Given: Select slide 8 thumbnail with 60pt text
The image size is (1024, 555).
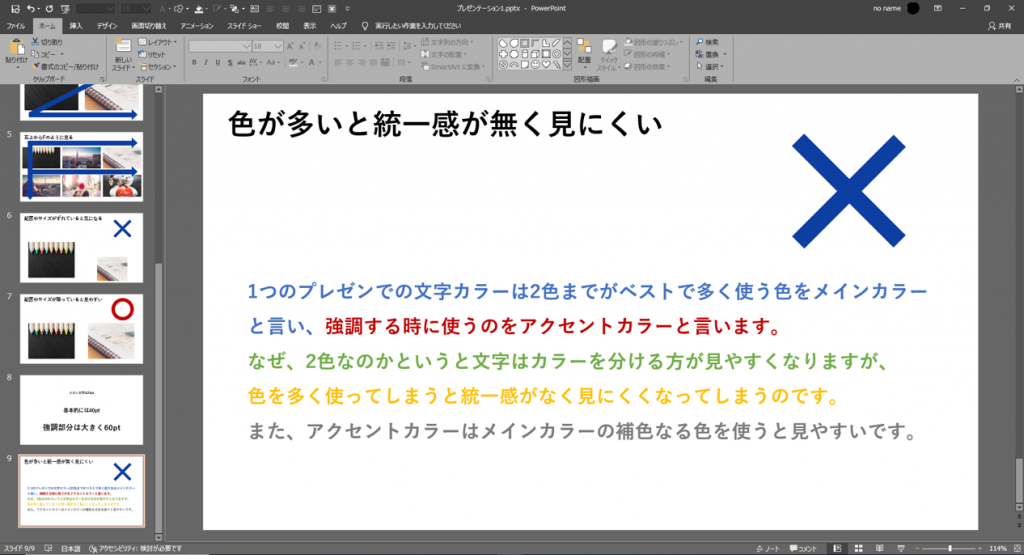Looking at the screenshot, I should [82, 409].
